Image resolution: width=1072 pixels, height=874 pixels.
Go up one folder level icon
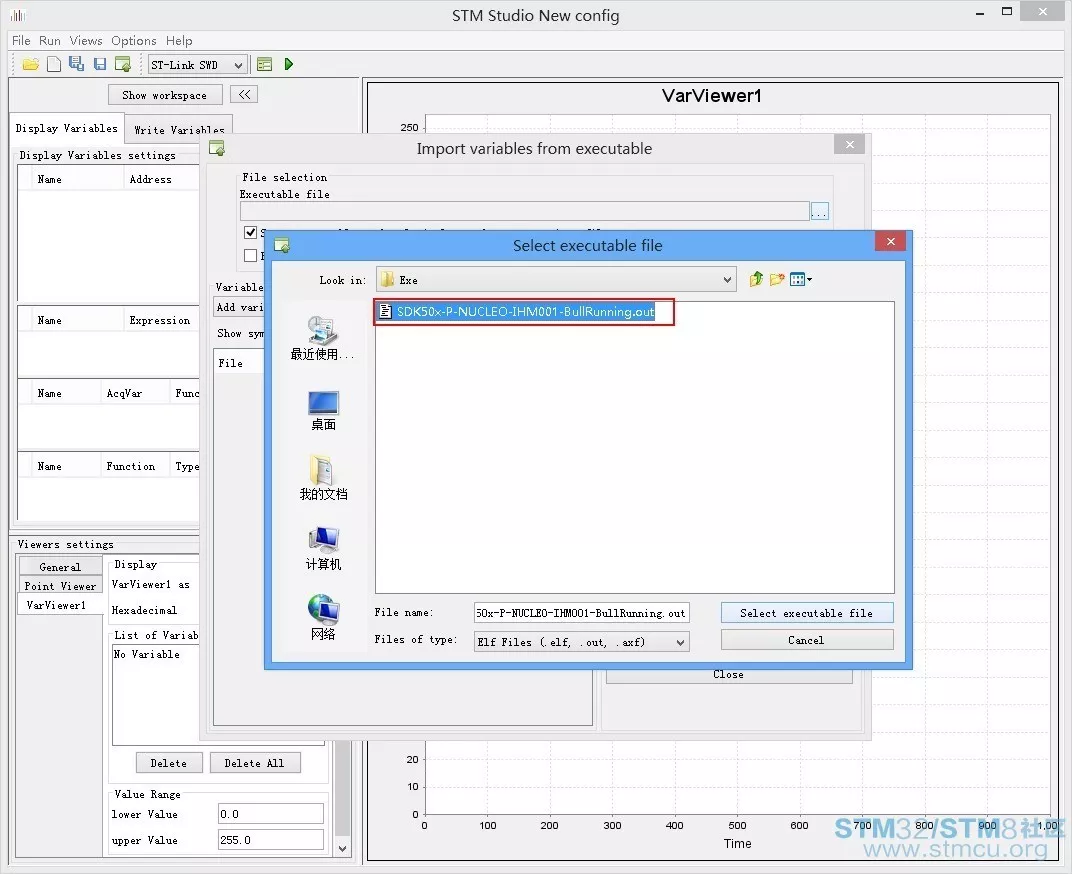pos(755,279)
